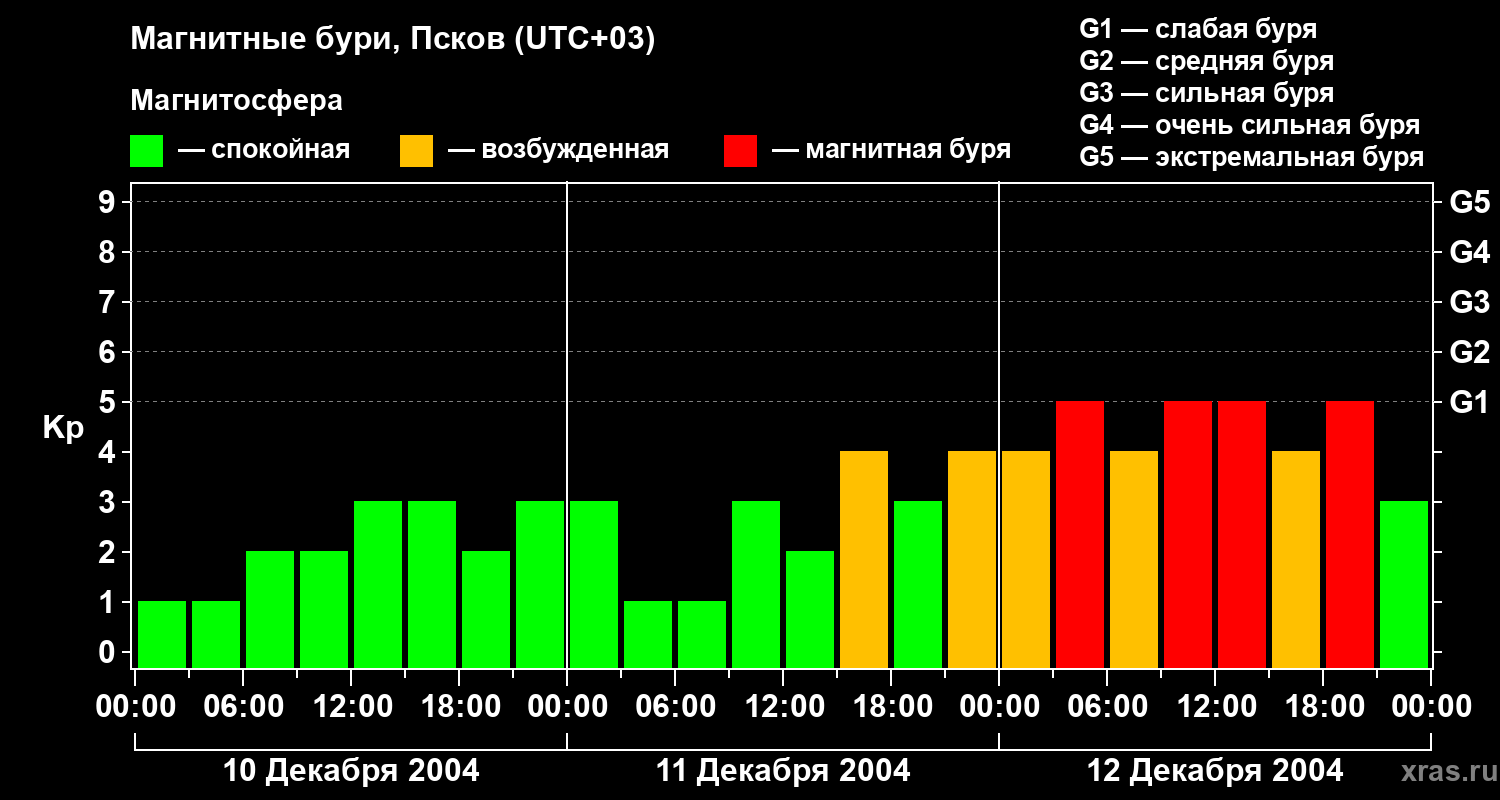
Task: Click the '12 Декабря 2004' date label
Action: [x=1215, y=771]
